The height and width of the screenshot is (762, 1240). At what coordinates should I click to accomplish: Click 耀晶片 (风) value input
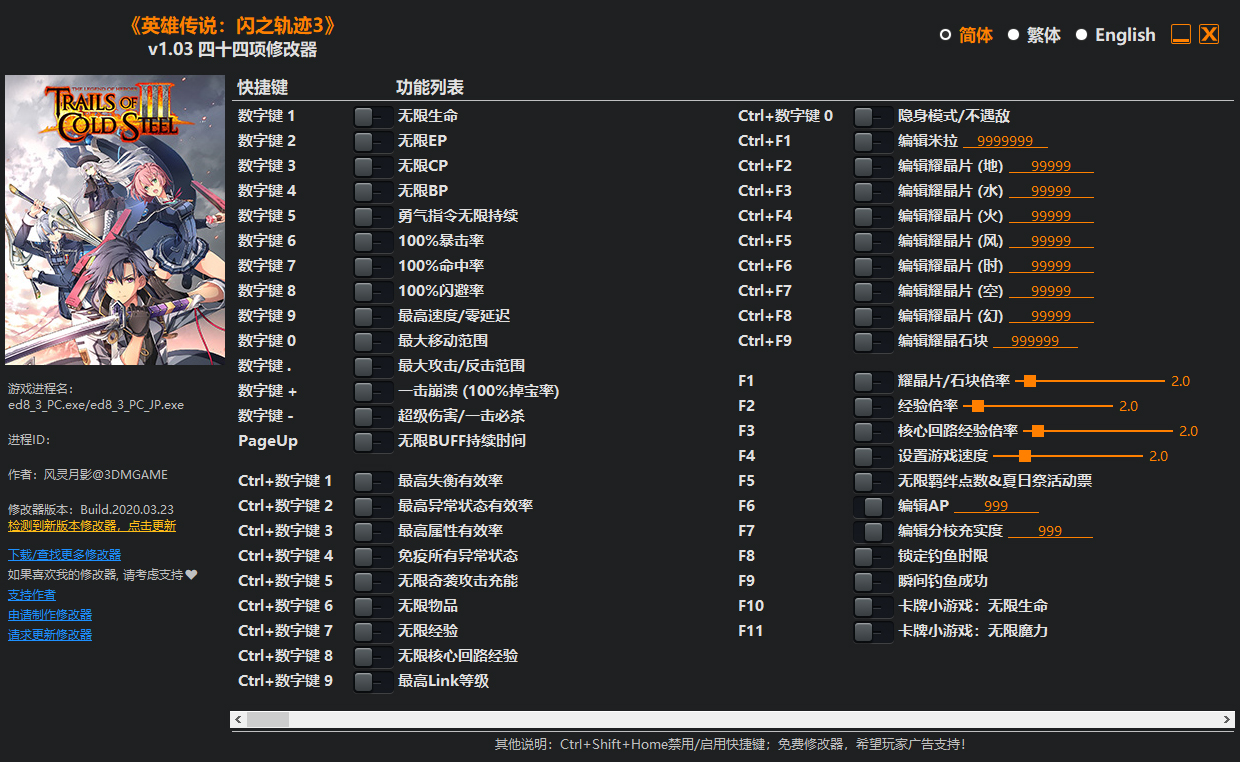1051,241
